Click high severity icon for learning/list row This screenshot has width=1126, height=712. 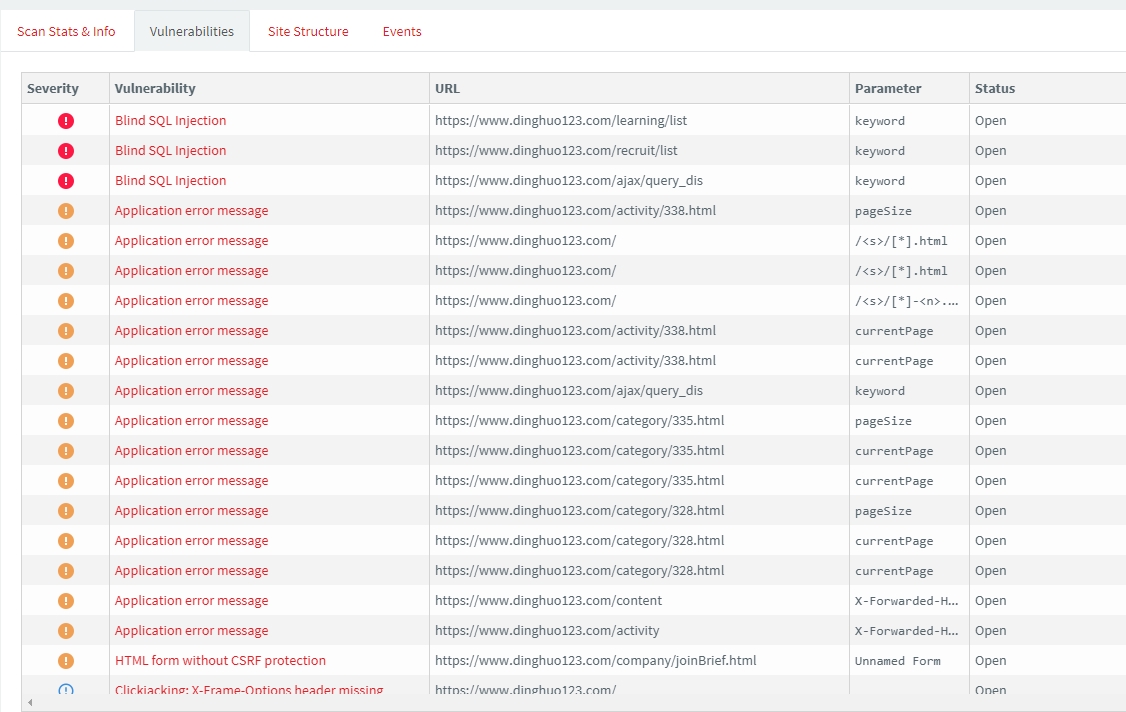[66, 121]
